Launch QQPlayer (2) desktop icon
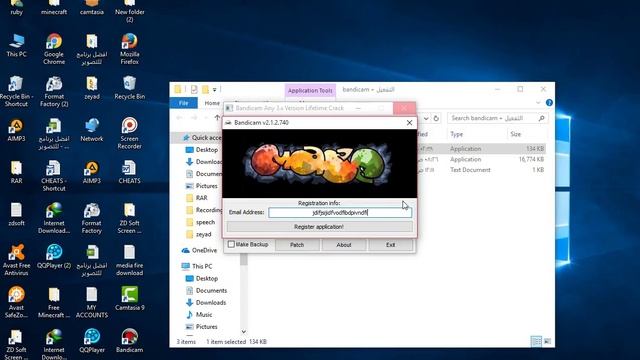This screenshot has width=640, height=360. 54,256
